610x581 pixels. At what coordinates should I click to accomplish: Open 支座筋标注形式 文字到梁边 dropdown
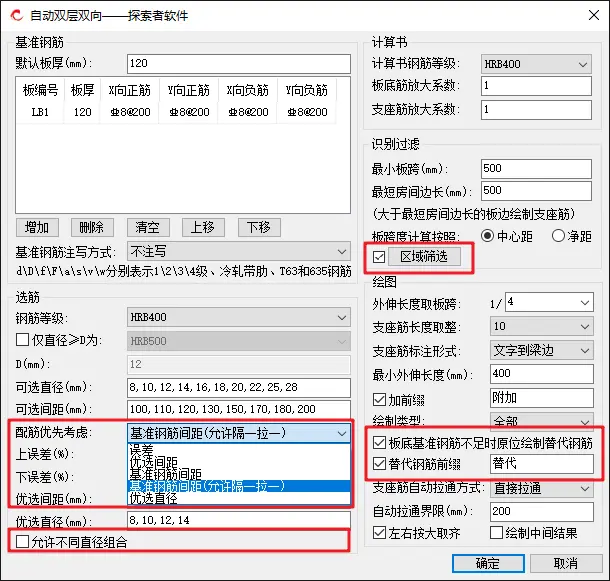tap(542, 350)
